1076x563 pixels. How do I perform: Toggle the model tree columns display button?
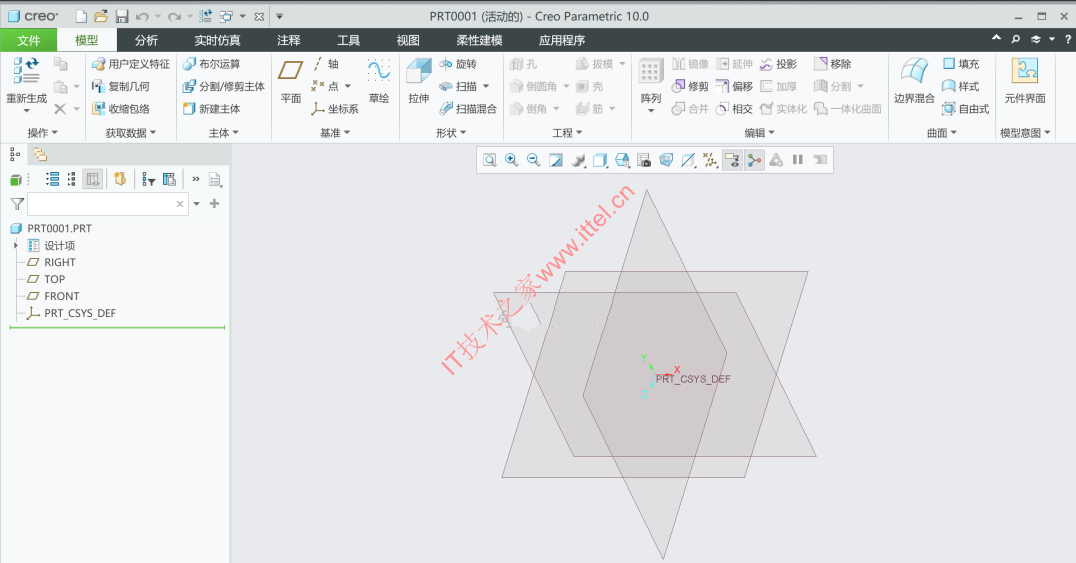(x=93, y=179)
